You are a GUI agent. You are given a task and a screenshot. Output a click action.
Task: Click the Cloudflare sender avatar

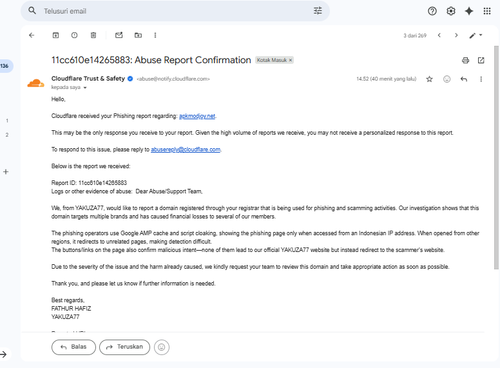36,83
